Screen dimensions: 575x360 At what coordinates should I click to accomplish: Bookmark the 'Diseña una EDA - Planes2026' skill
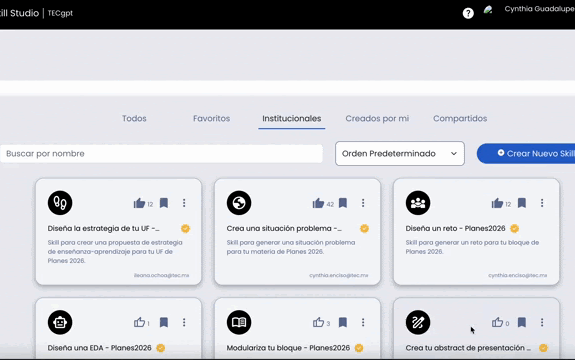164,322
